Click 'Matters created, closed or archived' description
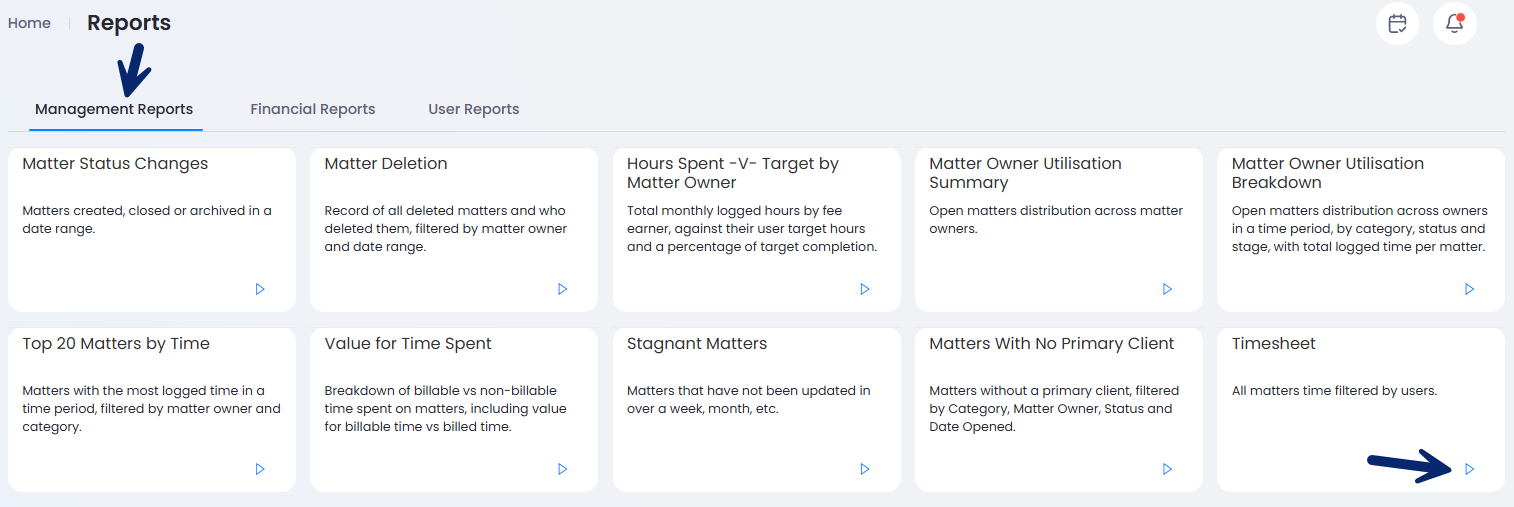 pos(147,220)
